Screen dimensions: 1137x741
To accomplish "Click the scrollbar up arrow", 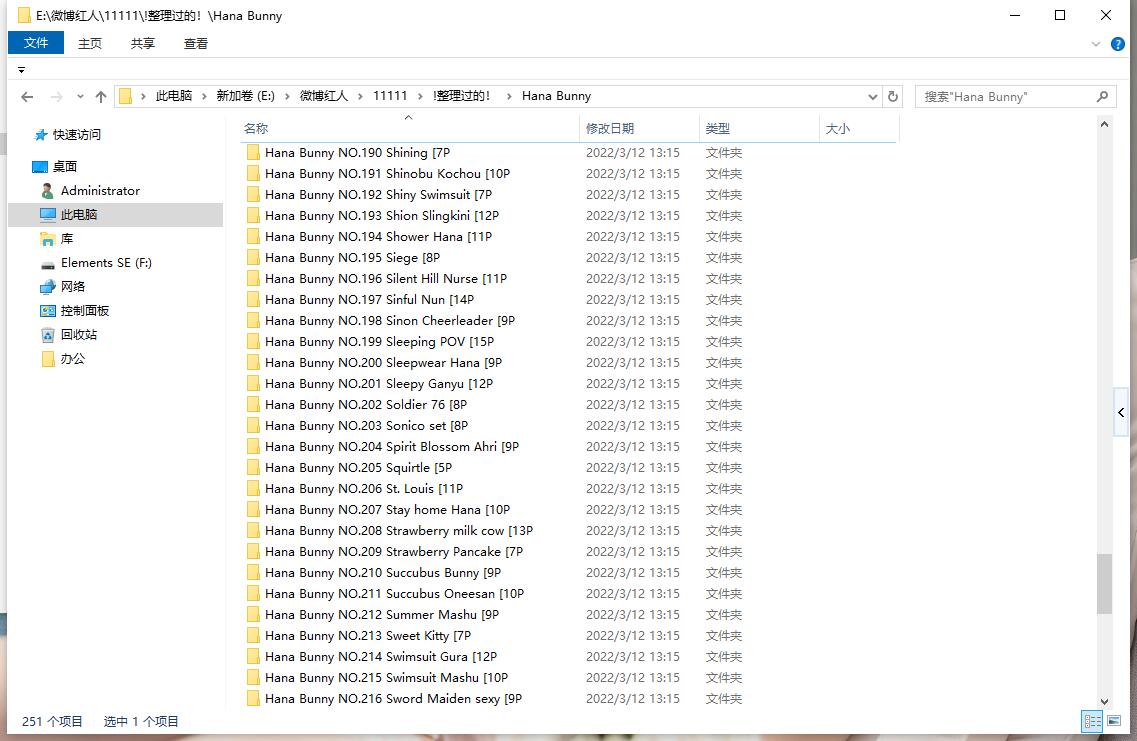I will 1104,125.
